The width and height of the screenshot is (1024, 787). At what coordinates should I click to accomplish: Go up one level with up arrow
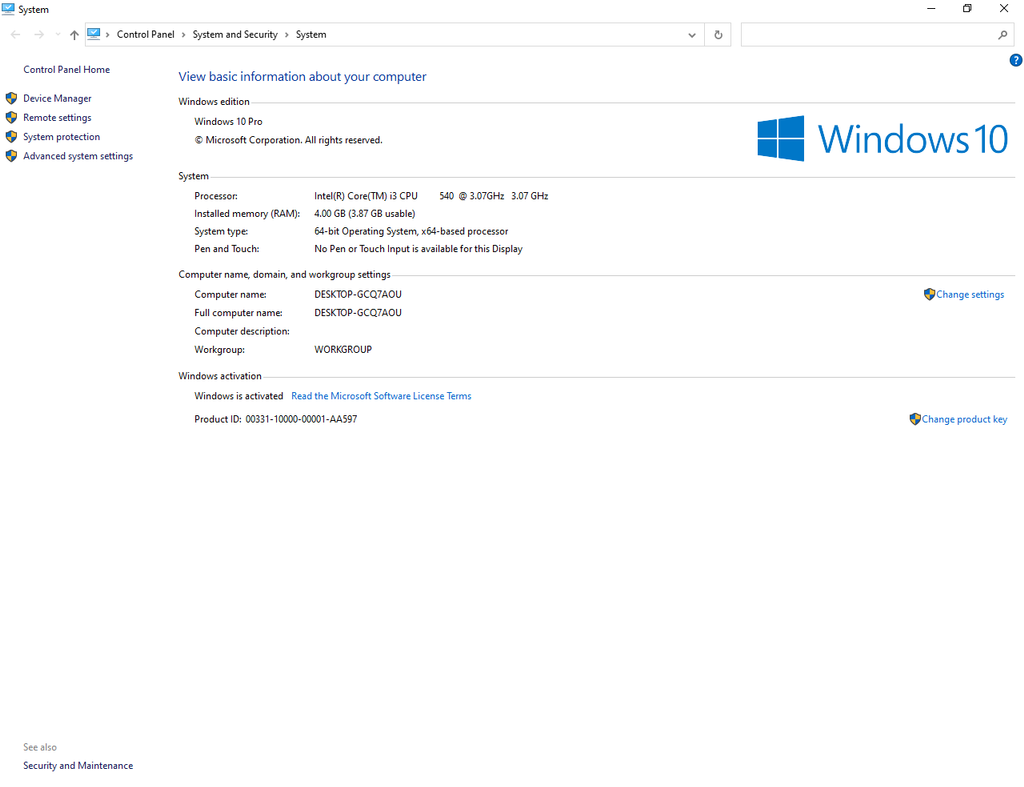(74, 35)
